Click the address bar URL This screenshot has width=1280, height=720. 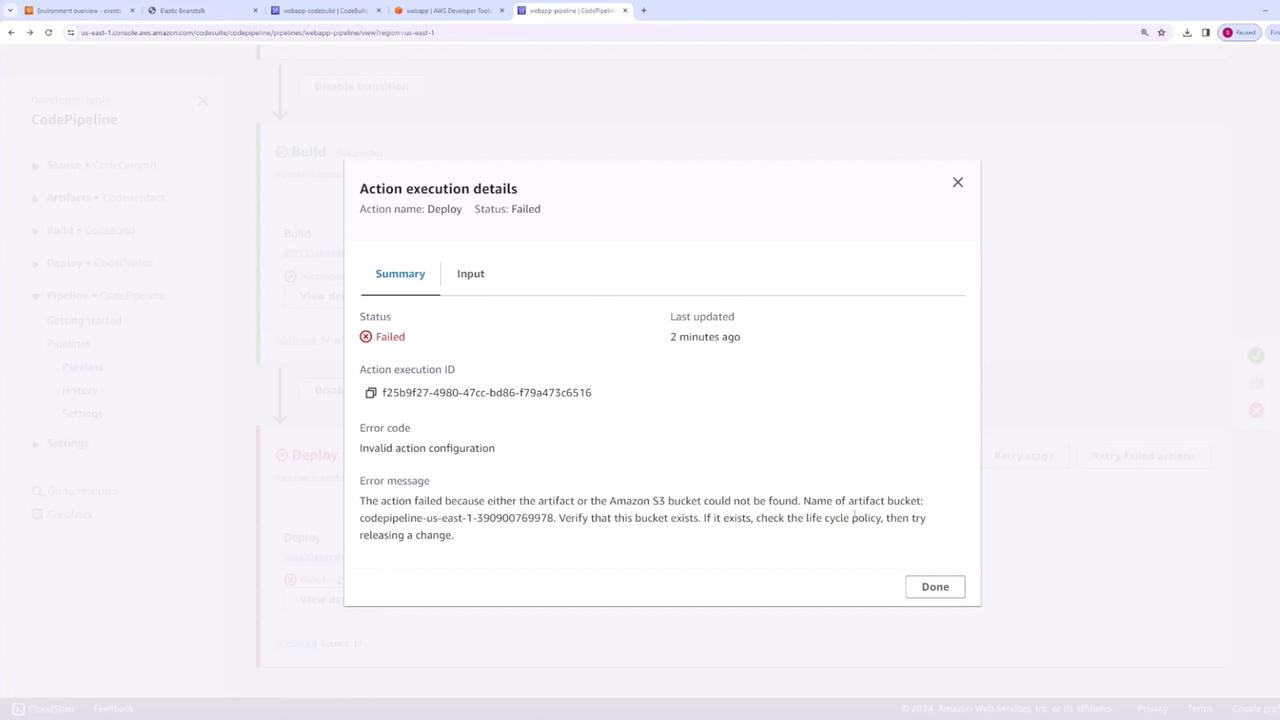(257, 32)
